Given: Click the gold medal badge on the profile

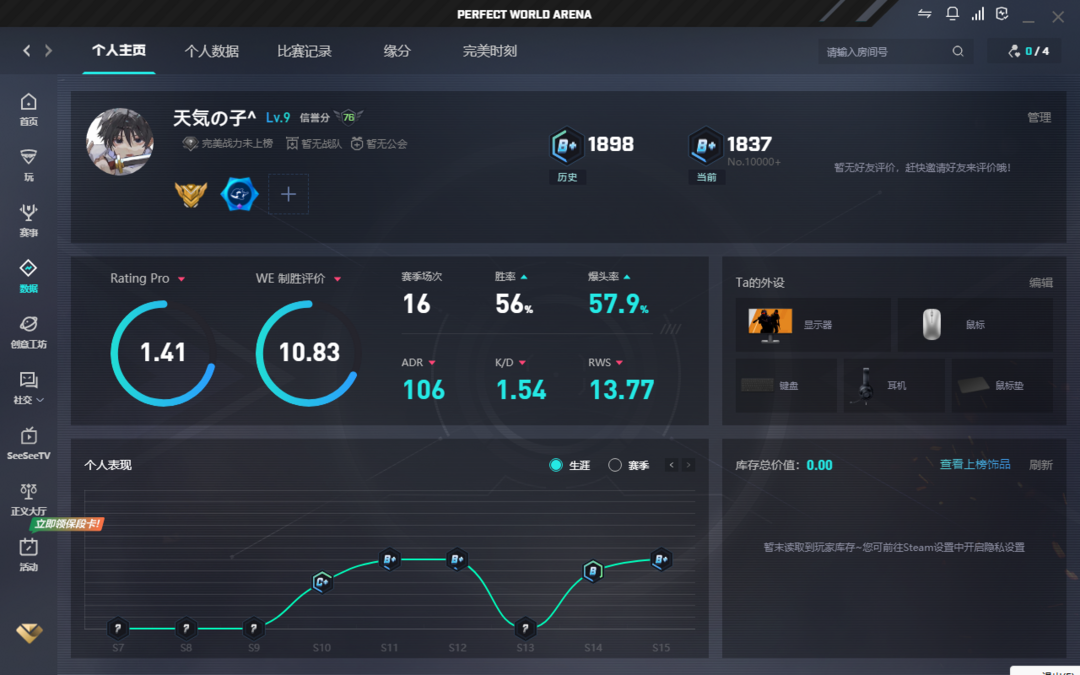Looking at the screenshot, I should click(191, 194).
